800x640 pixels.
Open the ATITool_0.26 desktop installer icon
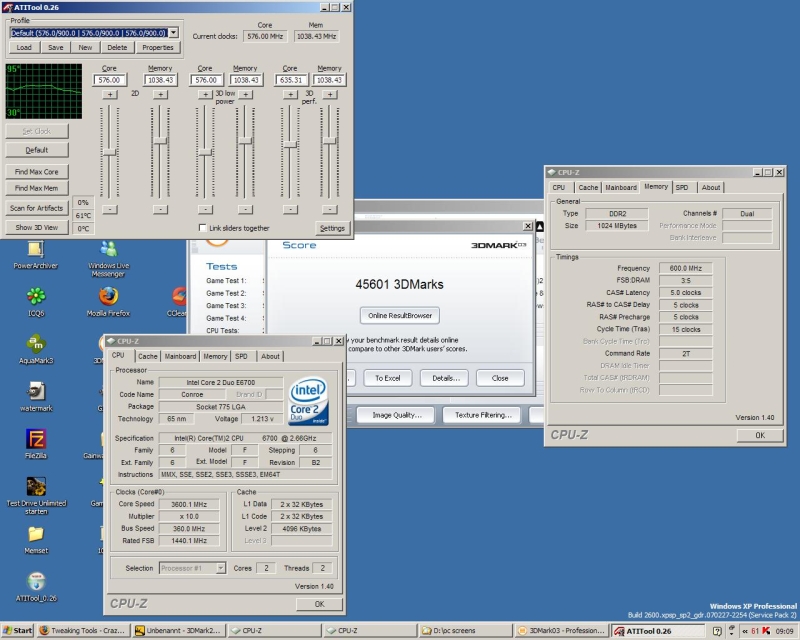(x=36, y=586)
